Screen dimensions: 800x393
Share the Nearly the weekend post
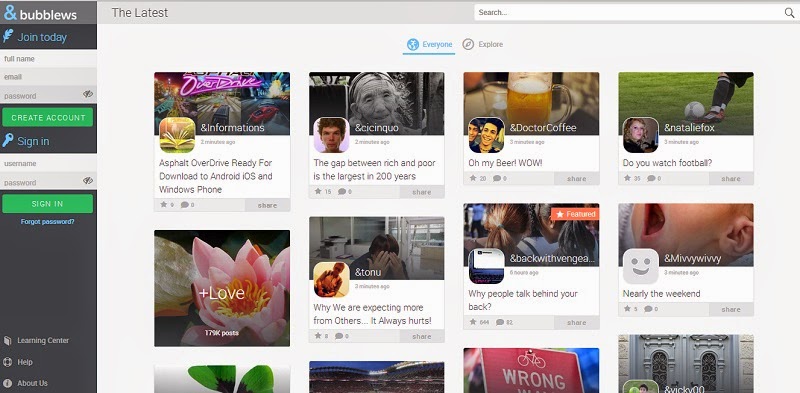coord(731,309)
